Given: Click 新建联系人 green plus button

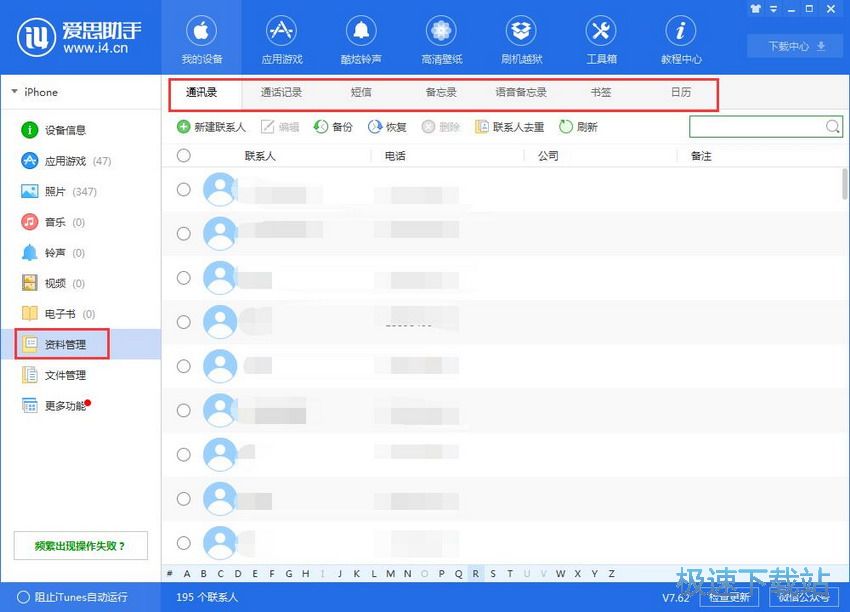Looking at the screenshot, I should [x=211, y=127].
